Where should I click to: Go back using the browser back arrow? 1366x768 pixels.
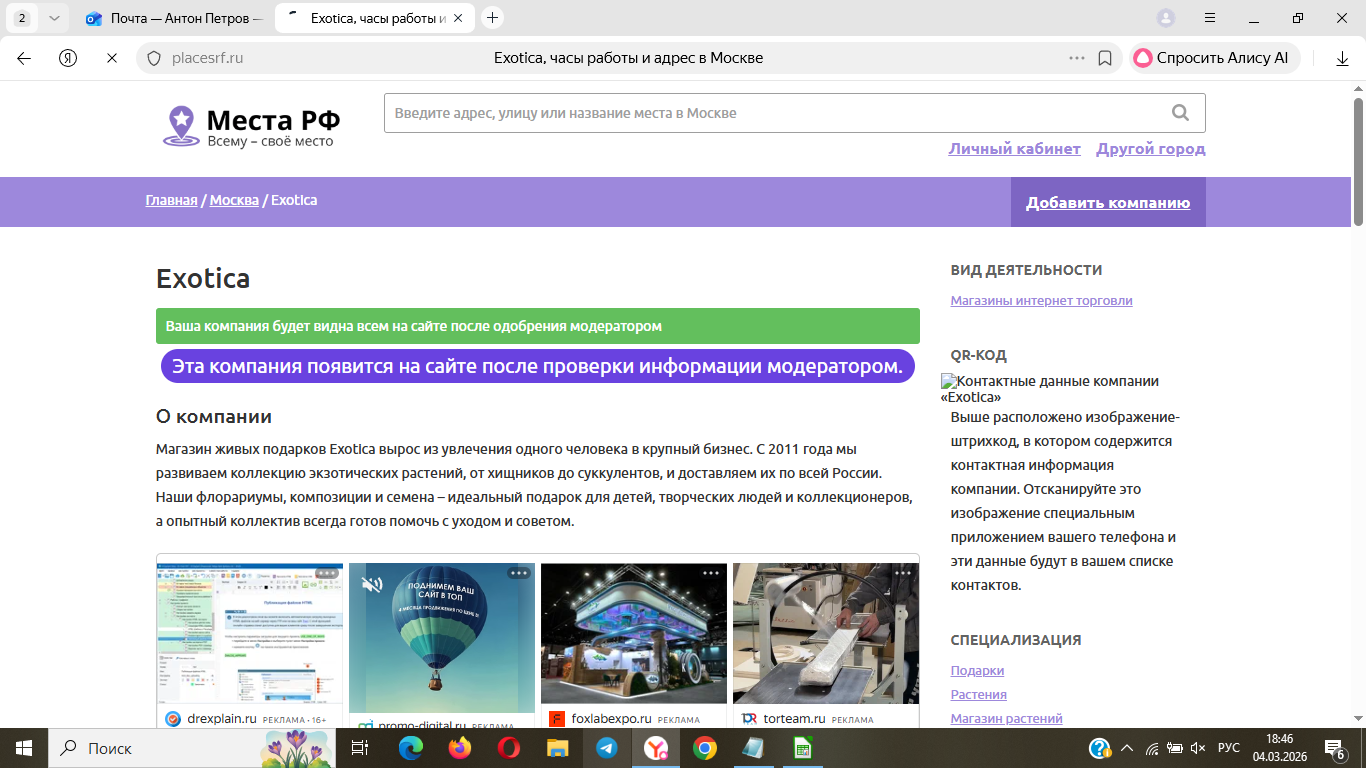pyautogui.click(x=24, y=58)
